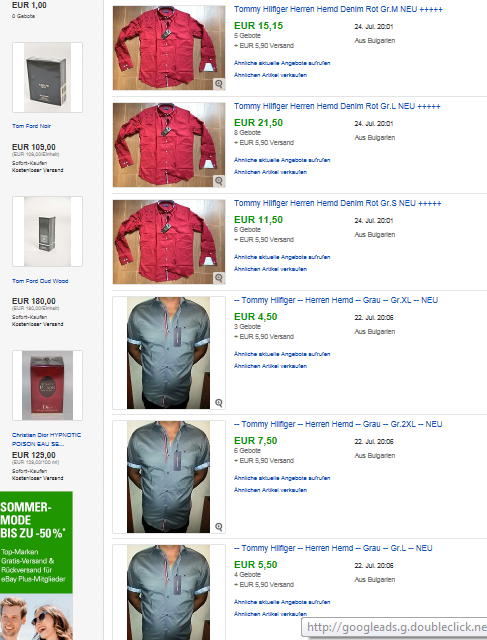Click magnifier icon on red shirt Gr.S image
Viewport: 487px width, 640px height.
point(219,278)
